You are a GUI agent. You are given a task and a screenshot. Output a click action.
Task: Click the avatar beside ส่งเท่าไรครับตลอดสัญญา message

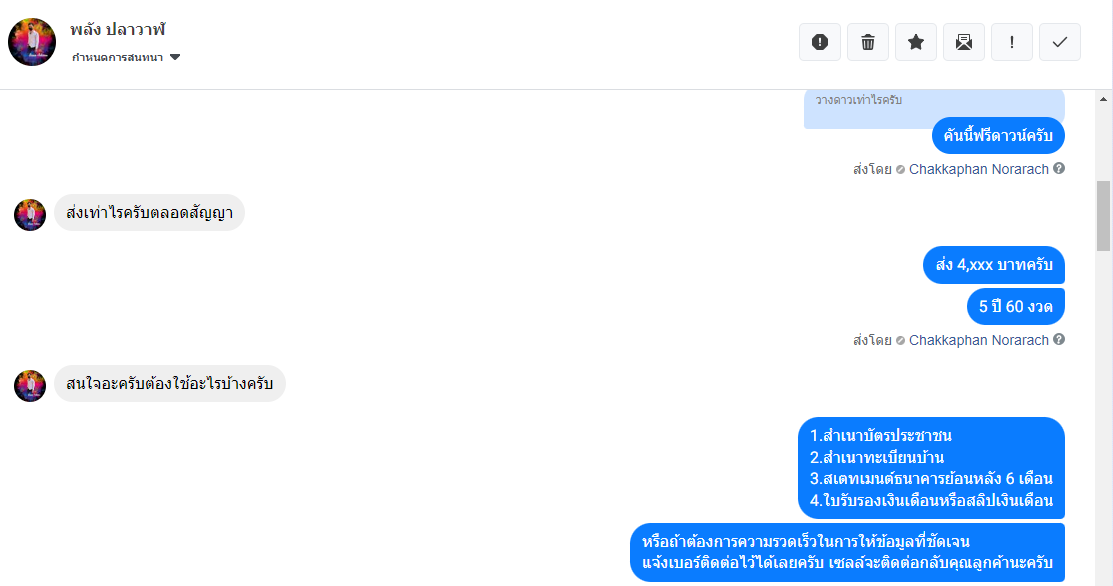tap(30, 215)
